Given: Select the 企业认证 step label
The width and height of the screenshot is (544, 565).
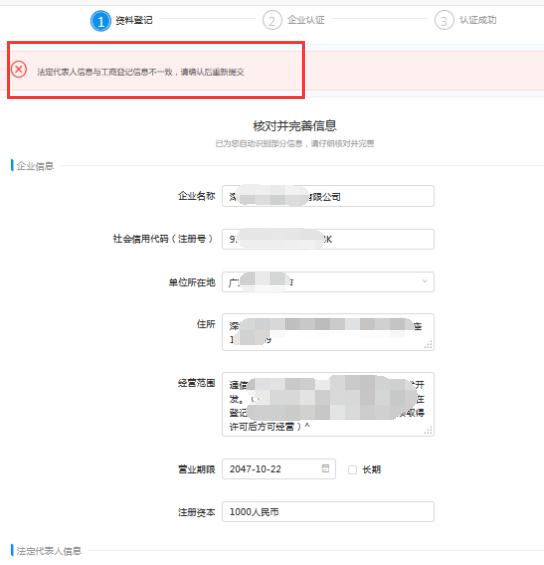Looking at the screenshot, I should coord(306,20).
